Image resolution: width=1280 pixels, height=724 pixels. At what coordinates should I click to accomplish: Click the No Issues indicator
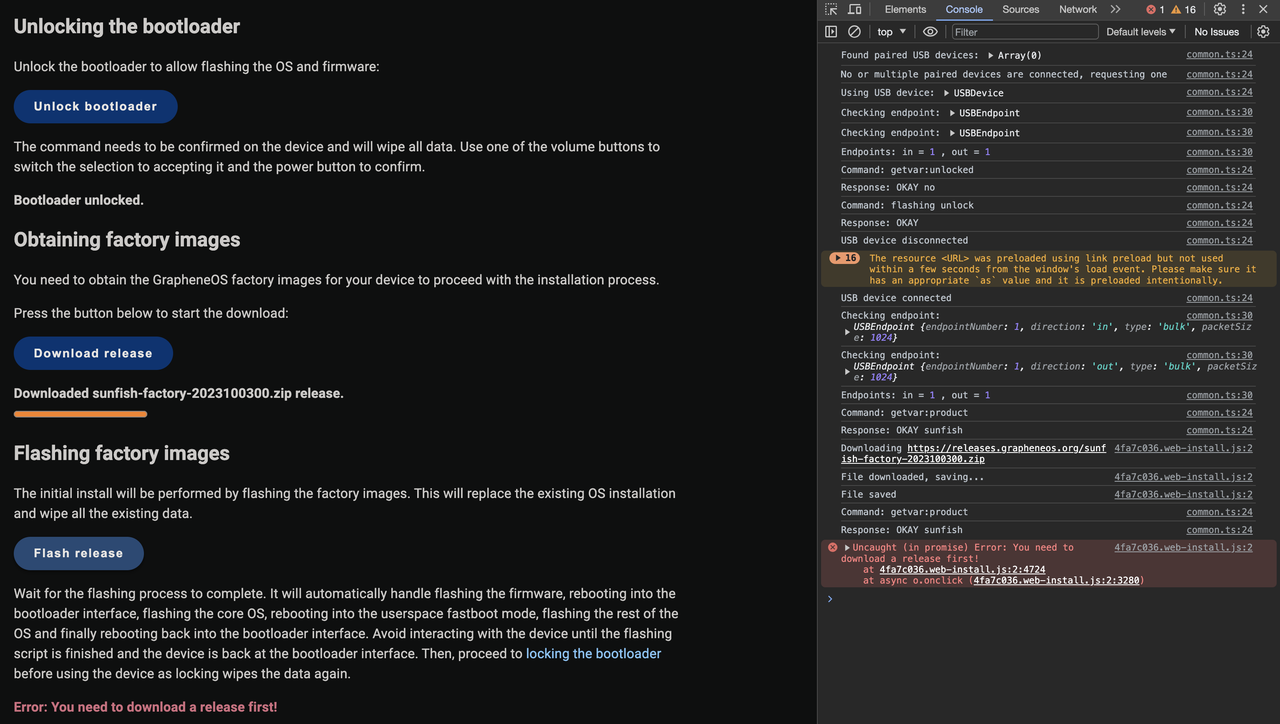1217,32
